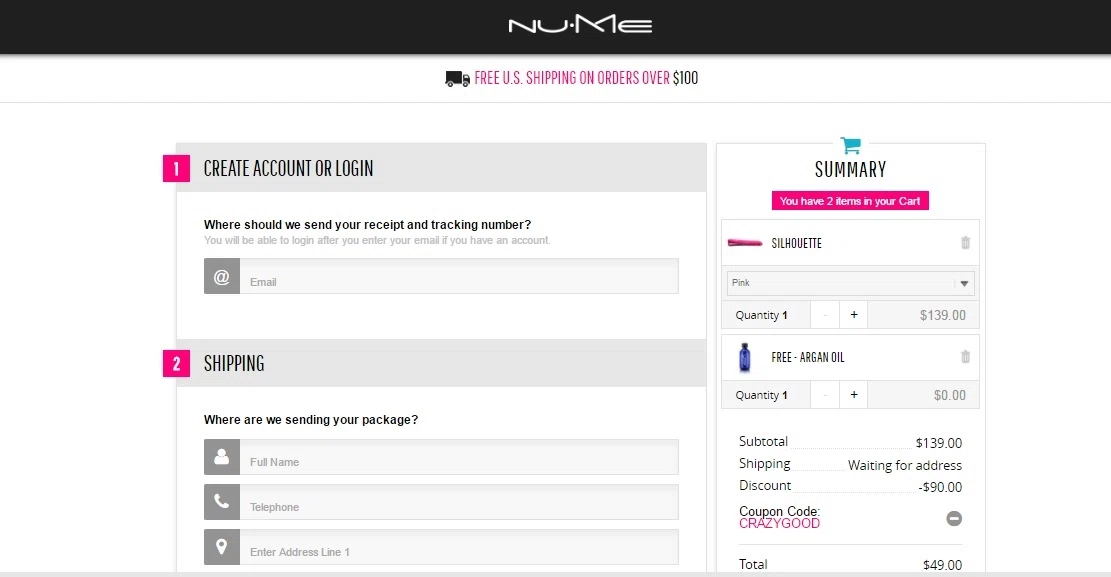Click the free U.S. shipping banner text
This screenshot has width=1111, height=577.
point(586,78)
